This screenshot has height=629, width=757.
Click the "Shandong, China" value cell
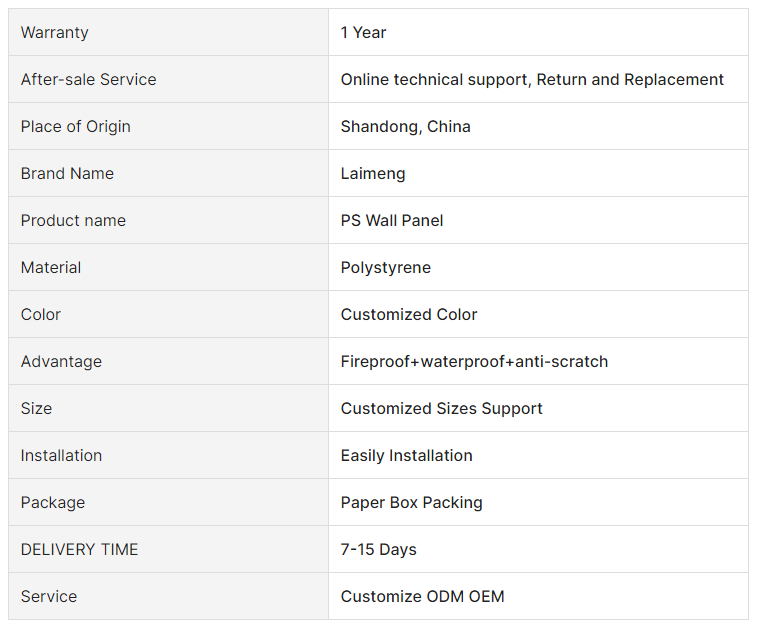[x=406, y=127]
